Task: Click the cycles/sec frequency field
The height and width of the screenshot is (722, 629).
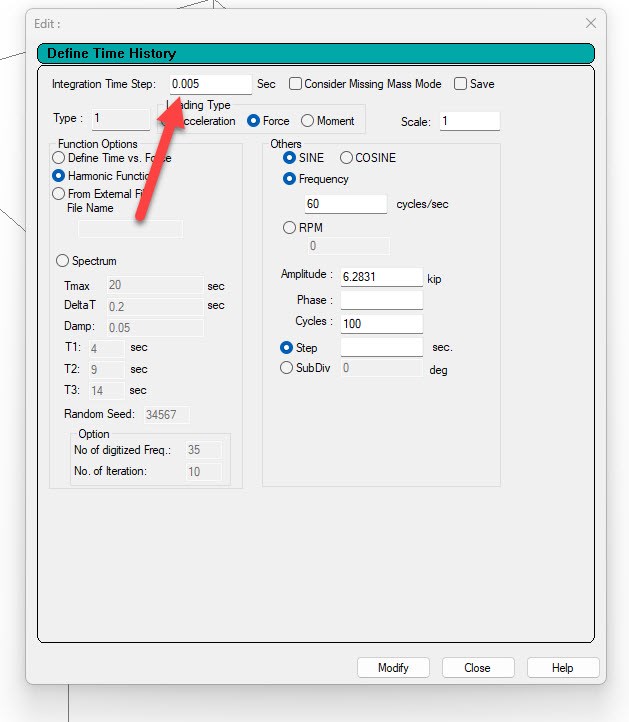Action: (x=345, y=204)
